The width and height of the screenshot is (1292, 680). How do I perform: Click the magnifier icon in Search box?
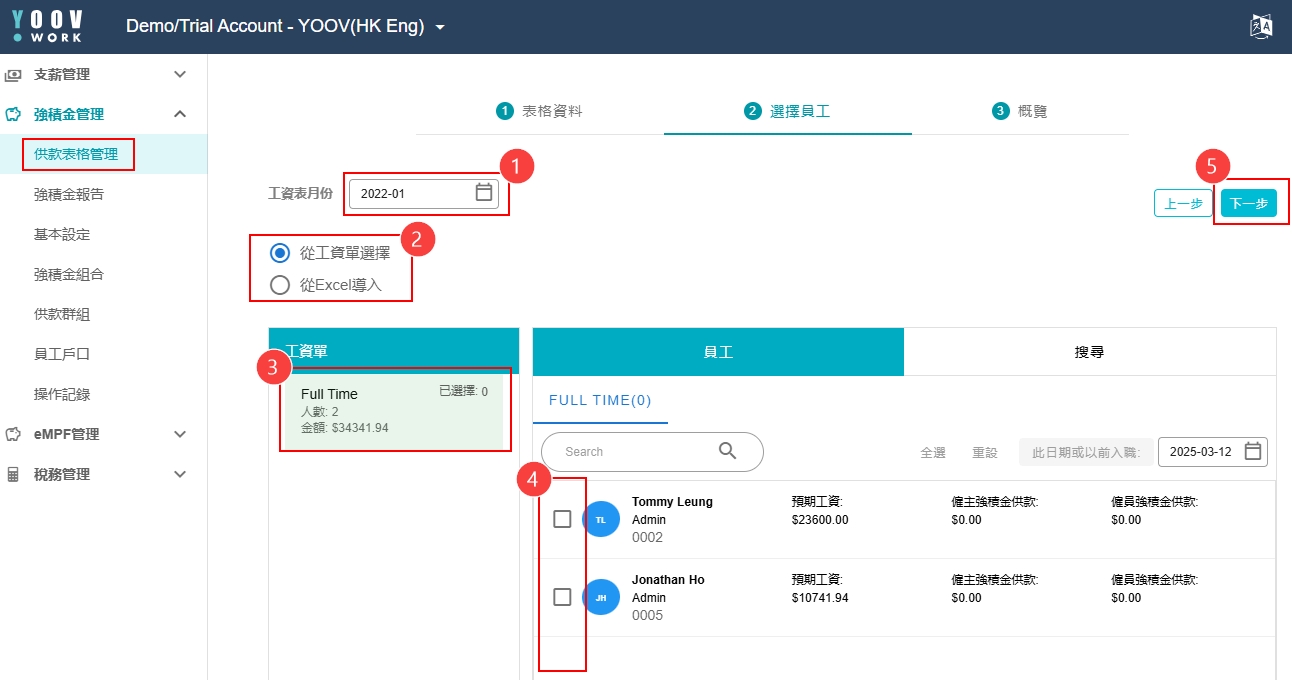(728, 451)
